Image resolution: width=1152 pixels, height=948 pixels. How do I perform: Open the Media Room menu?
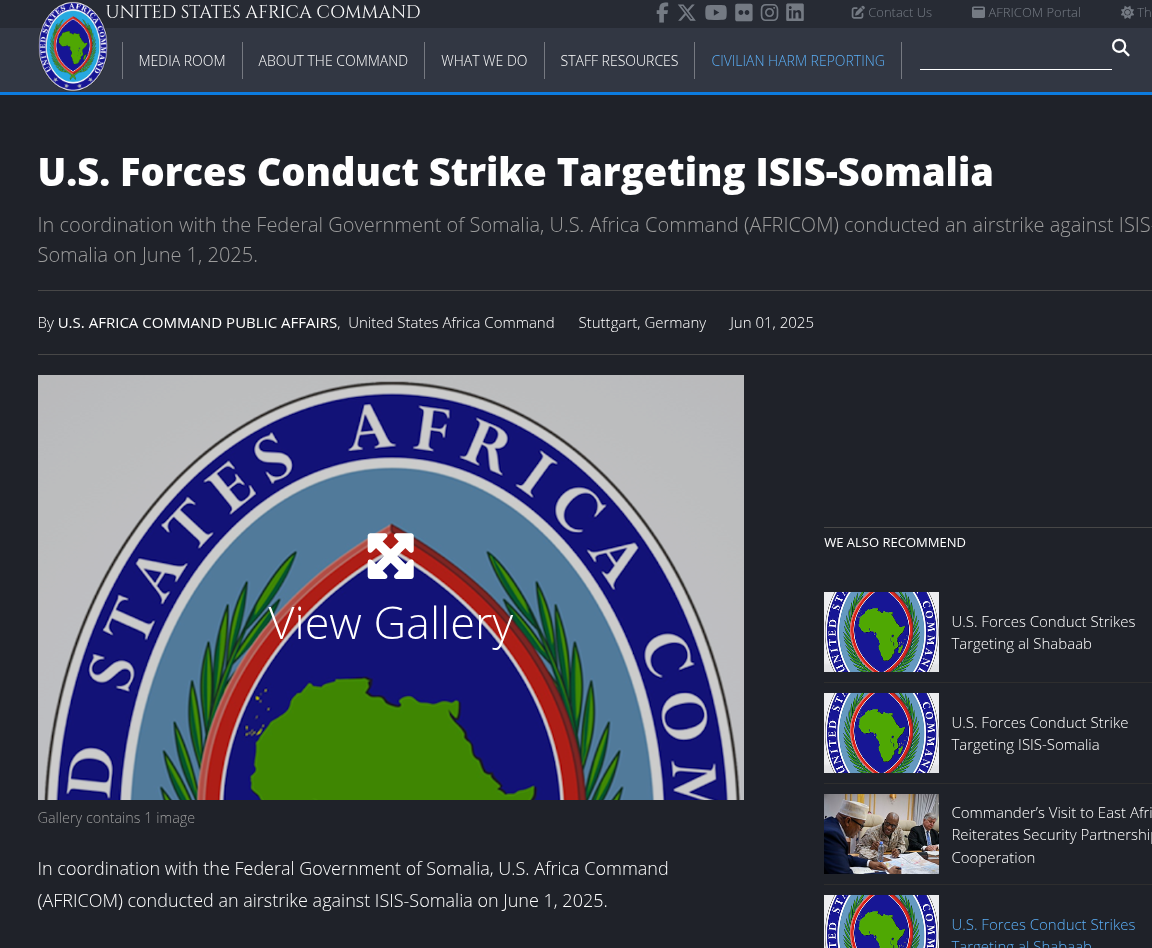(x=182, y=61)
